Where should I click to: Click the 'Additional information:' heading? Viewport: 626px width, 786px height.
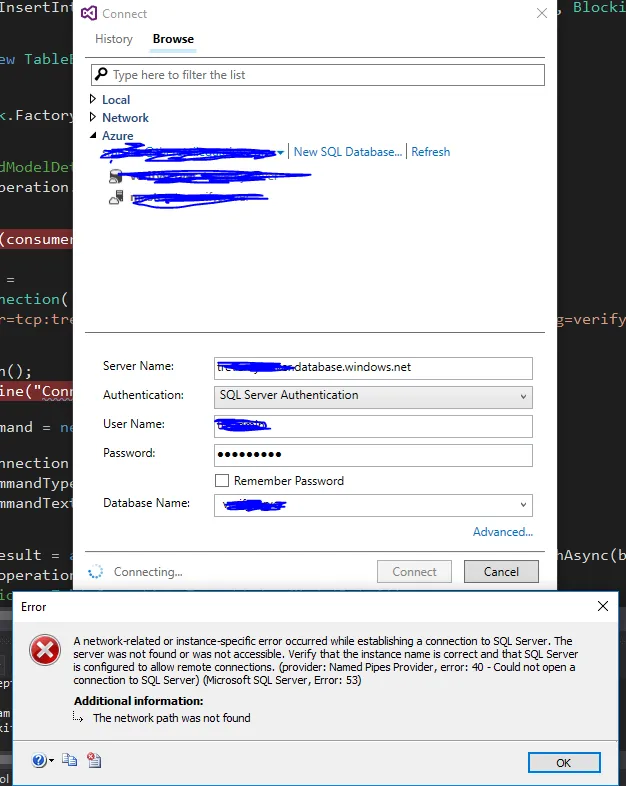coord(139,701)
